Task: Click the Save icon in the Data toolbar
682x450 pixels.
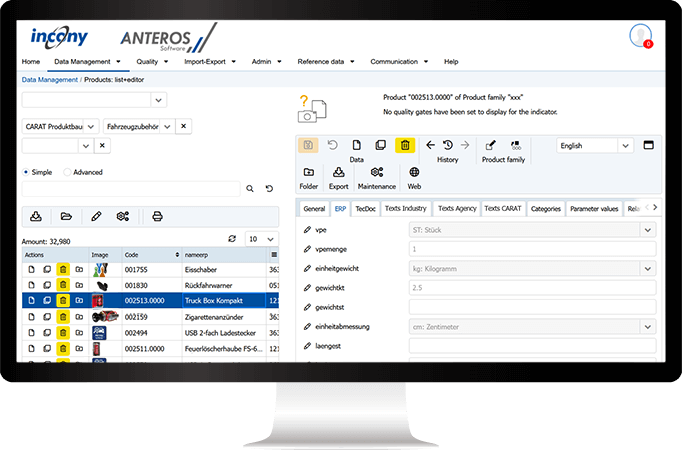Action: (x=308, y=145)
